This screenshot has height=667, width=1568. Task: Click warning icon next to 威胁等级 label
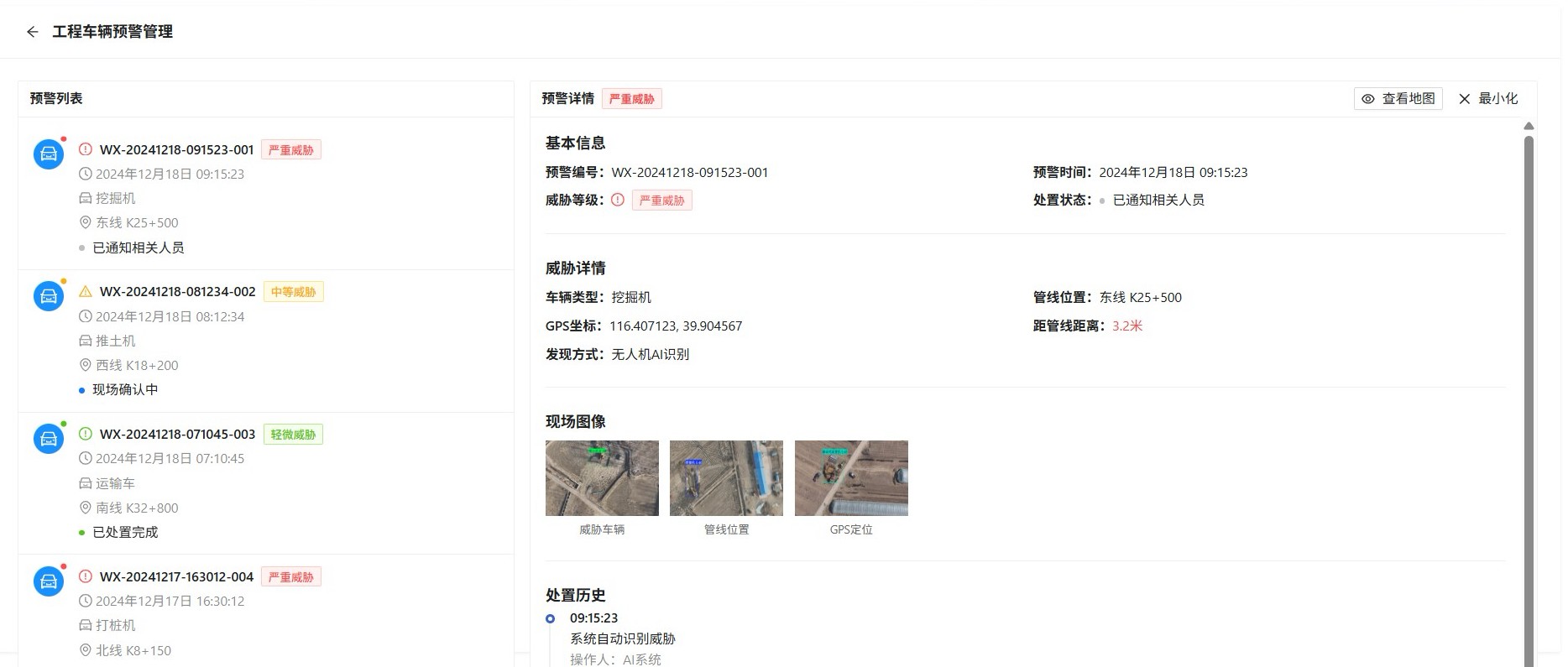(x=618, y=200)
